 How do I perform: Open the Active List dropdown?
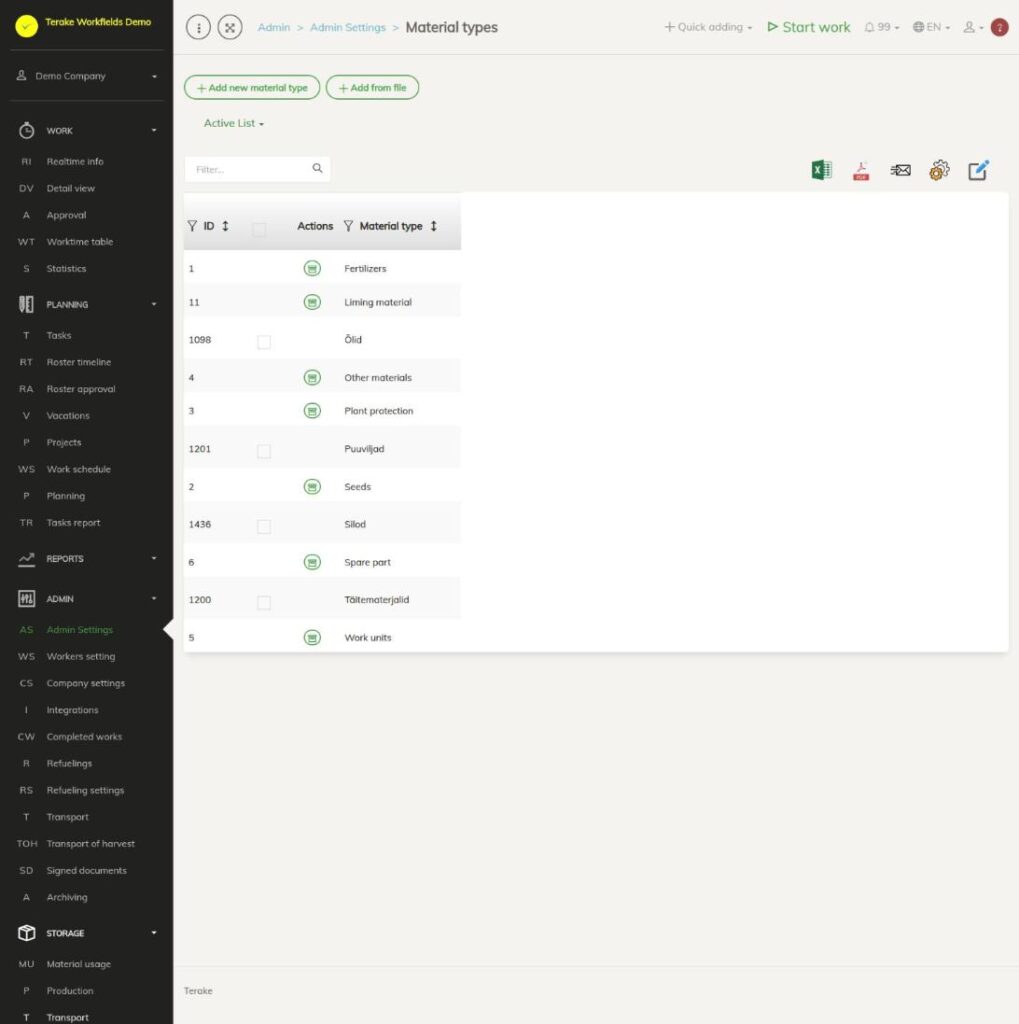[x=234, y=123]
